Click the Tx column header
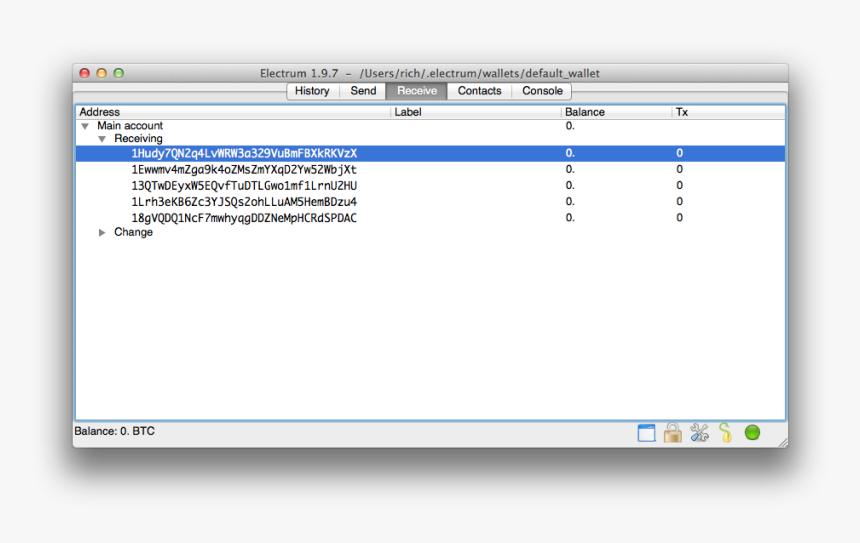860x543 pixels. (x=728, y=112)
